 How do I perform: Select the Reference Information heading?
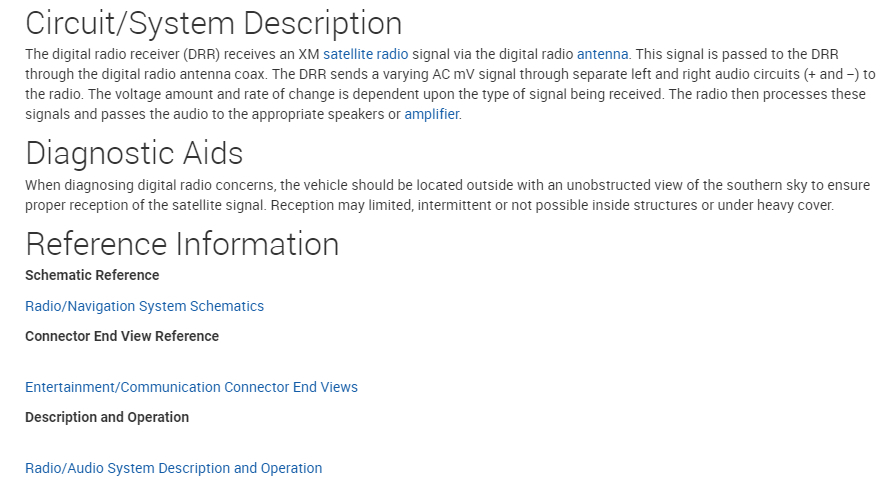pos(182,244)
